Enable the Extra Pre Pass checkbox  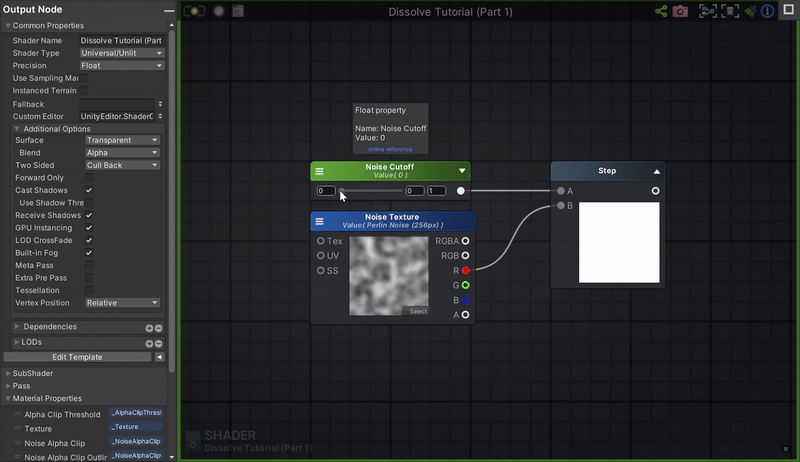(89, 278)
